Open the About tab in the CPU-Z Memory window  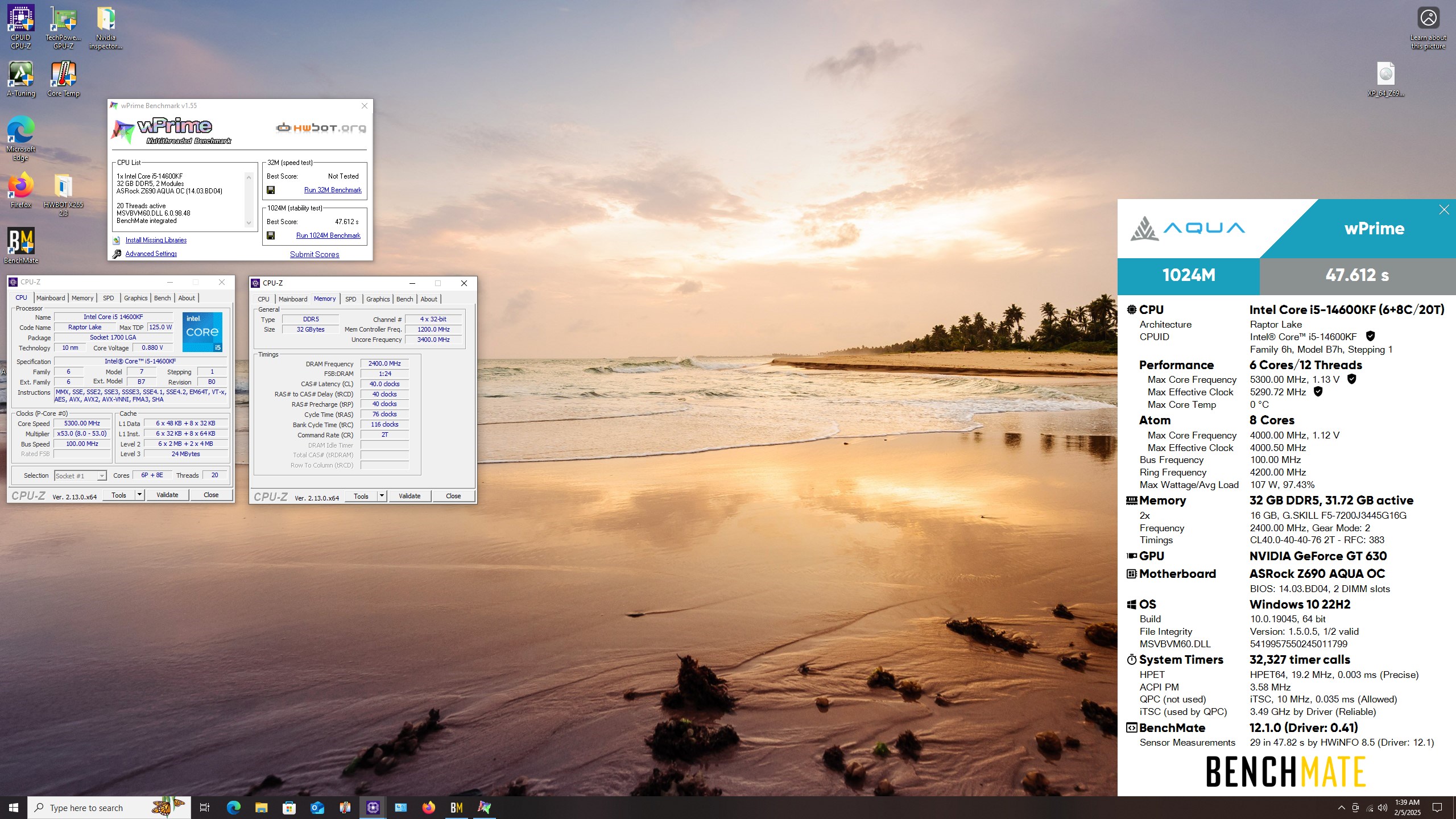[429, 299]
